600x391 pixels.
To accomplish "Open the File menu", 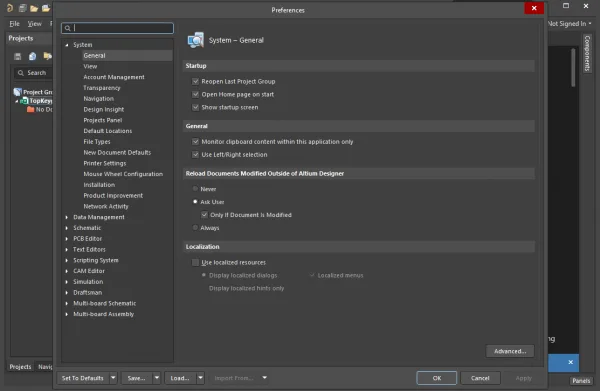I will pos(15,24).
